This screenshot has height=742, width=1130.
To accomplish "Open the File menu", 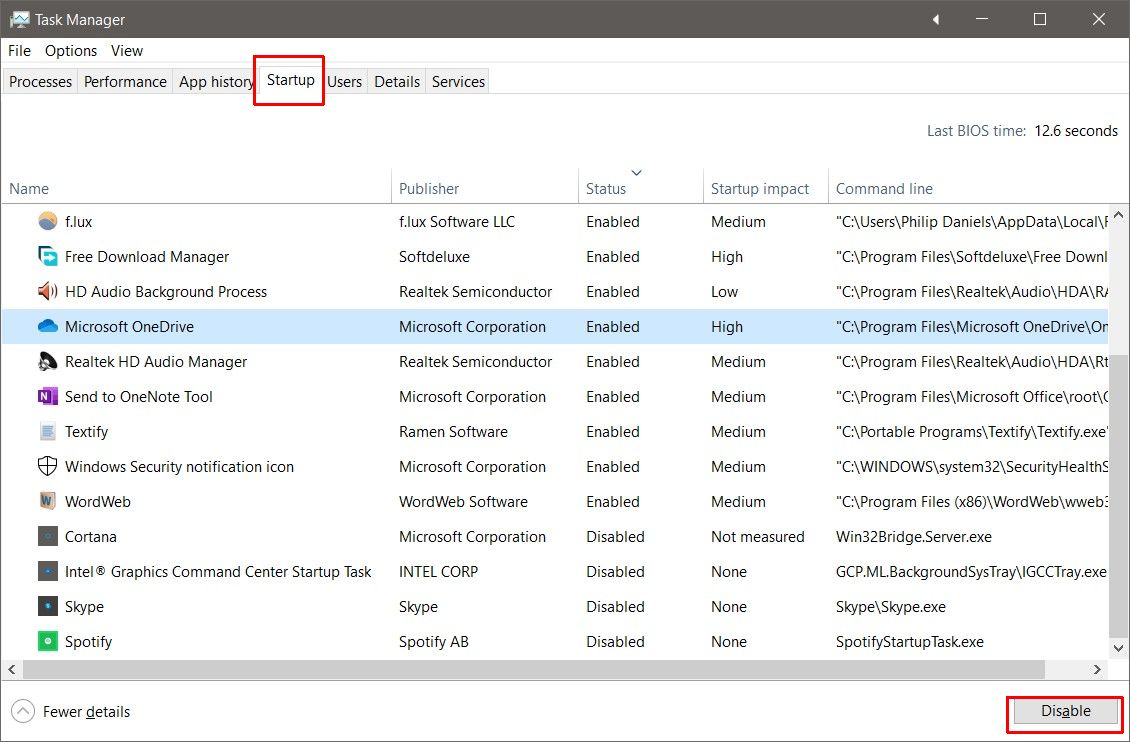I will click(x=19, y=51).
